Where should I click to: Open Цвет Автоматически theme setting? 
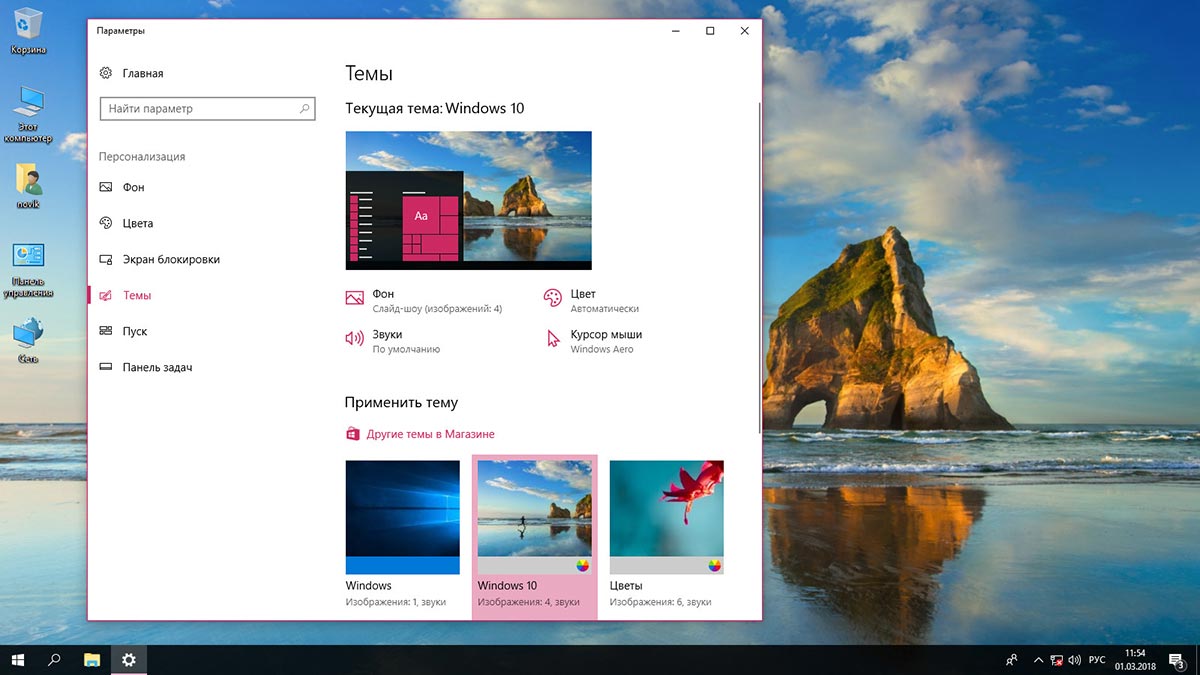point(592,301)
